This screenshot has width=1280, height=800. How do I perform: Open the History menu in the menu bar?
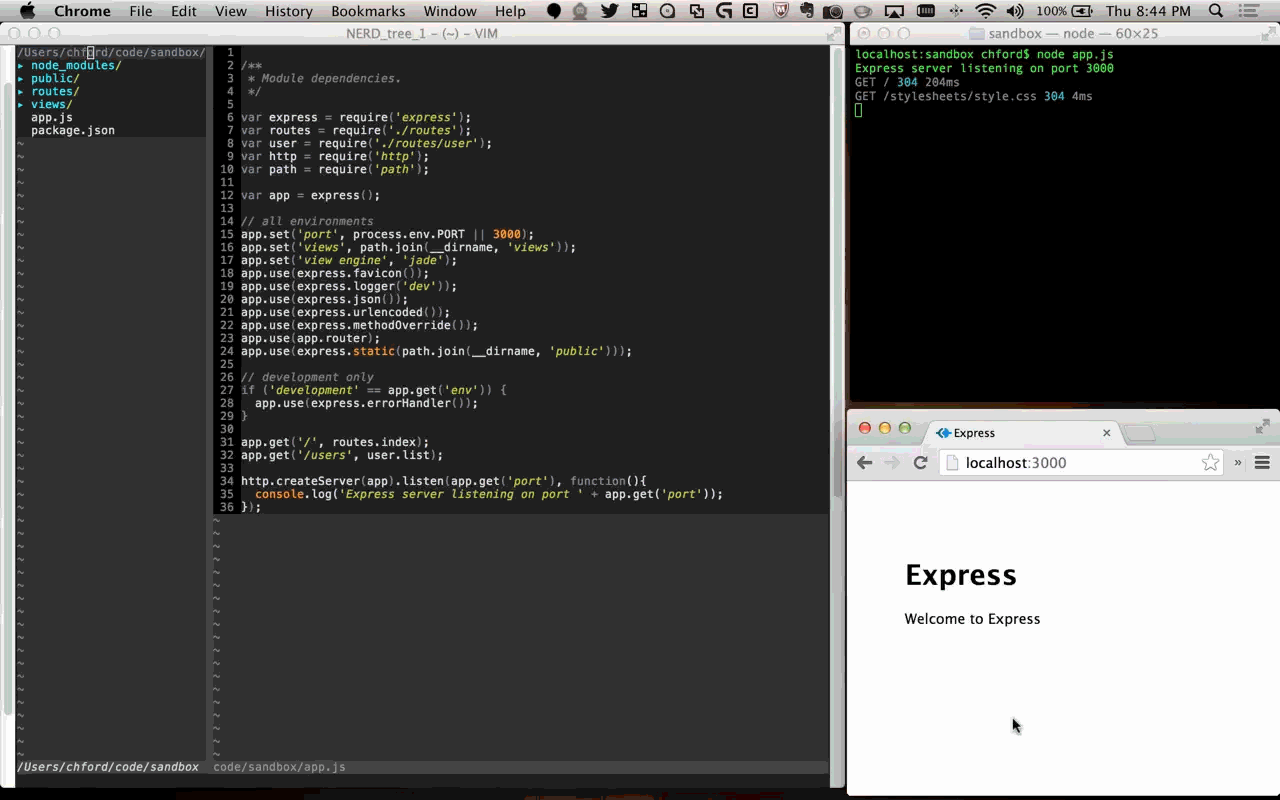(x=288, y=11)
